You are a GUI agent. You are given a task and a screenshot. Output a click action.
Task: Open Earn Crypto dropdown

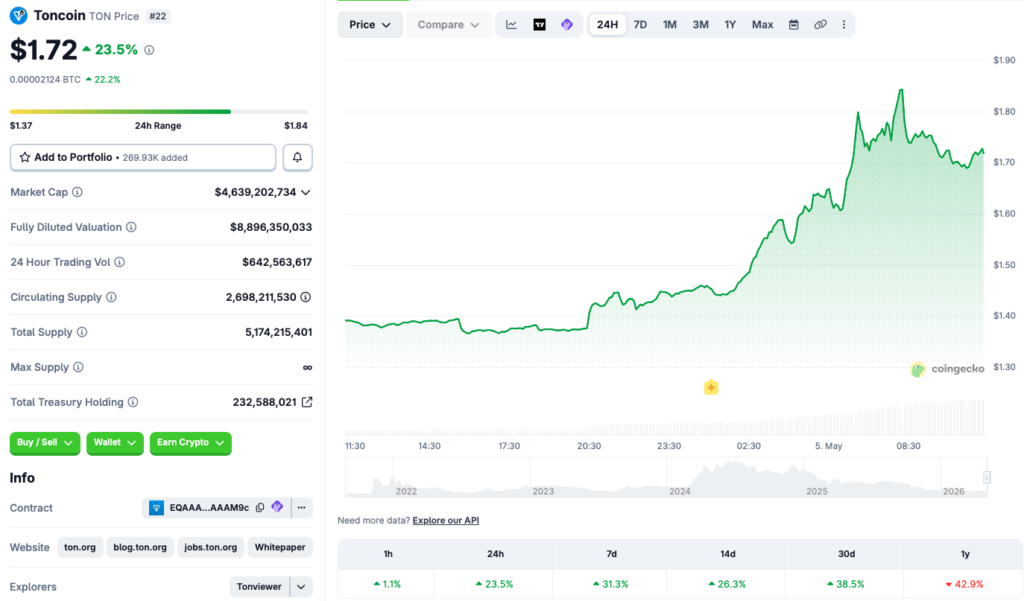pos(190,443)
